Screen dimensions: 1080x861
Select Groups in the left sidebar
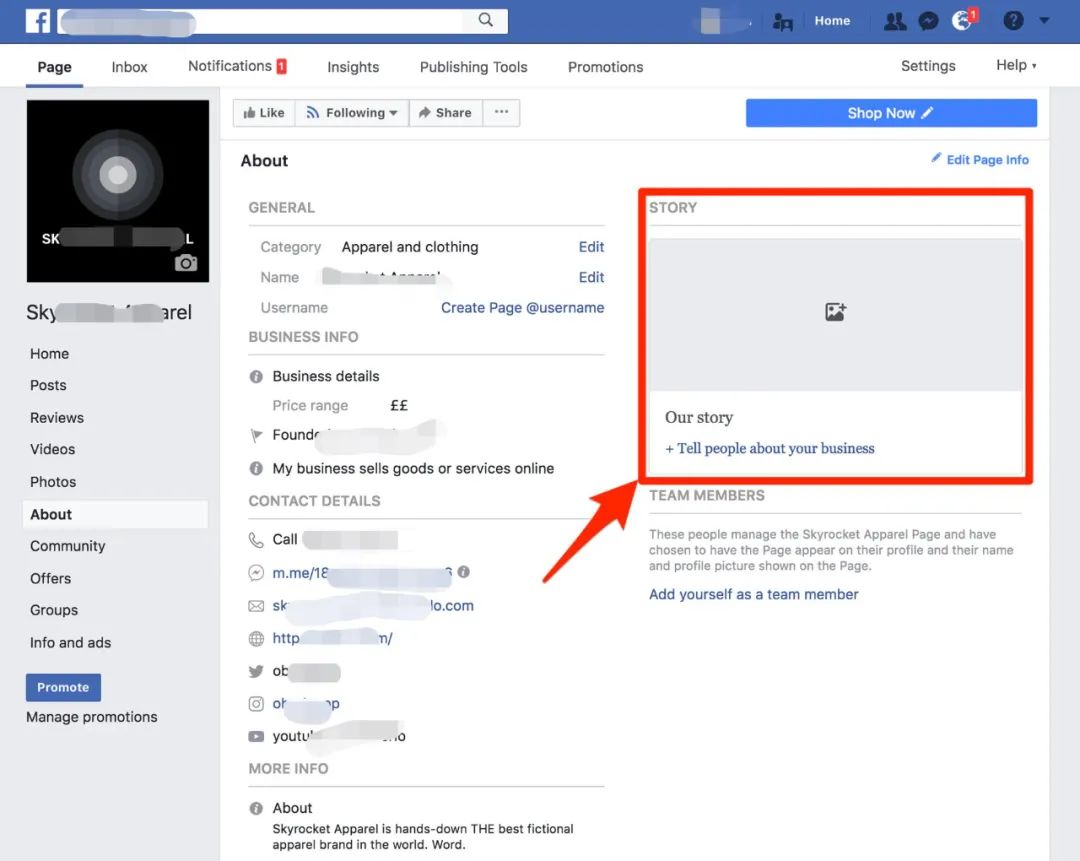point(54,610)
